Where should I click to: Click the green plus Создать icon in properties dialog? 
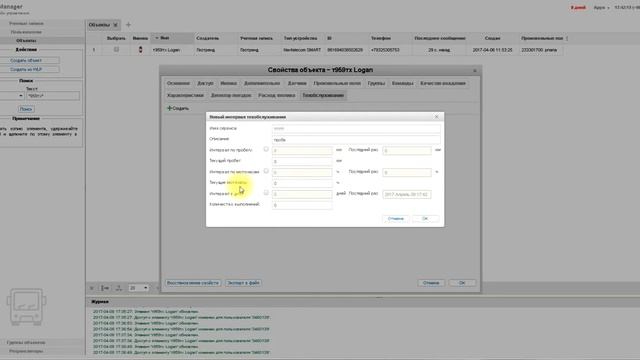point(169,108)
